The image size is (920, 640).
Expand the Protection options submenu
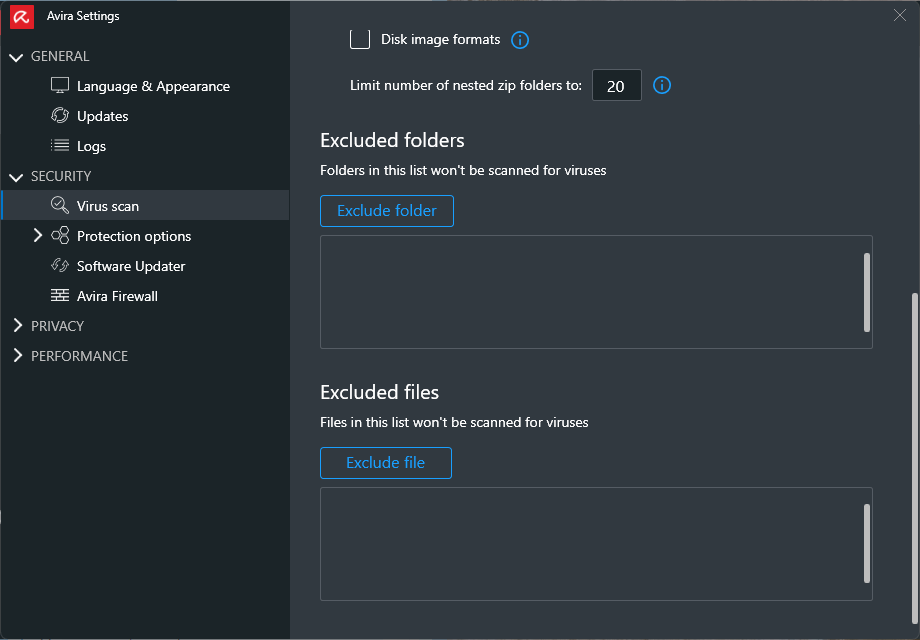point(38,235)
